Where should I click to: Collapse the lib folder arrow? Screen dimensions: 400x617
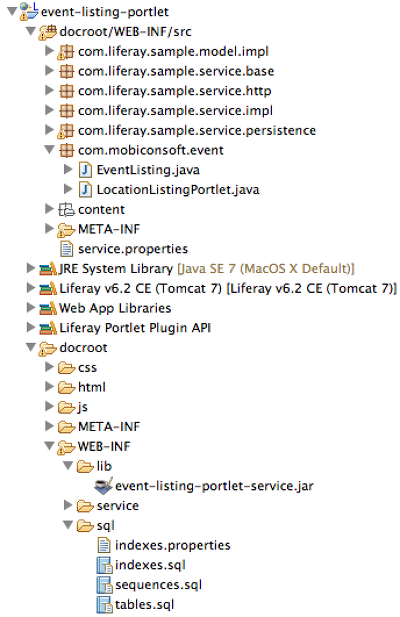point(68,466)
